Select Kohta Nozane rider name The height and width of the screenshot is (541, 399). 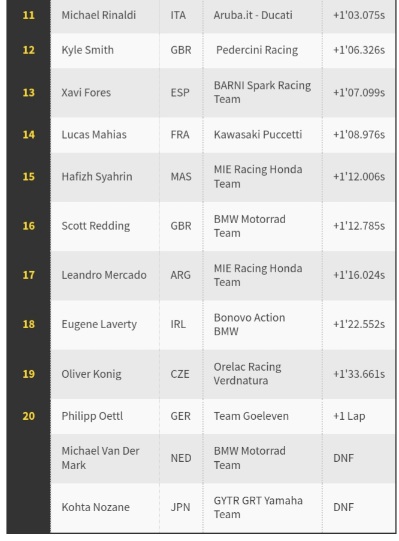96,507
